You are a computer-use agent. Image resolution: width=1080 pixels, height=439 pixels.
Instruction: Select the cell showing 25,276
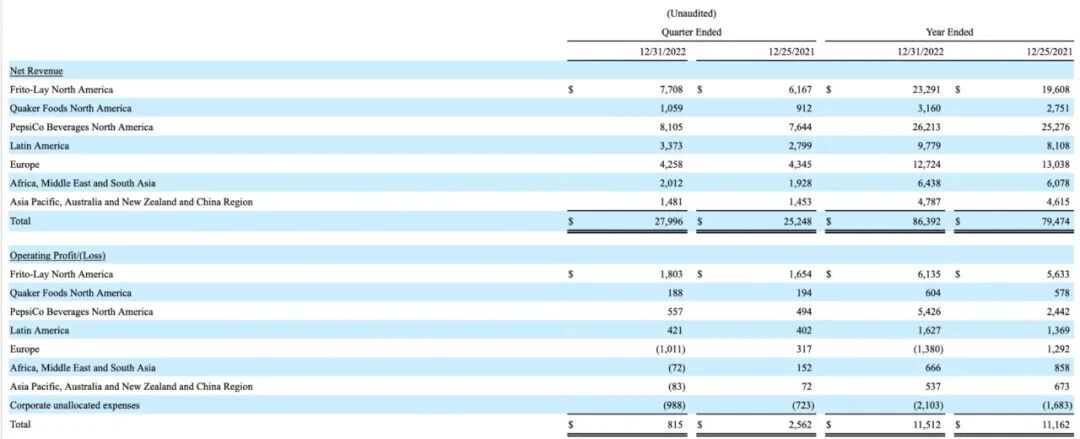point(1055,127)
